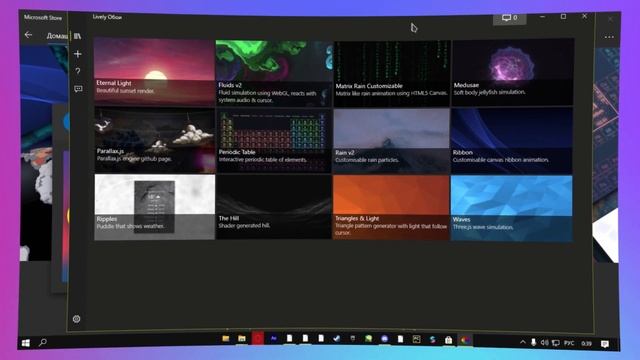Select the Parallax.js wallpaper tile

pos(155,140)
